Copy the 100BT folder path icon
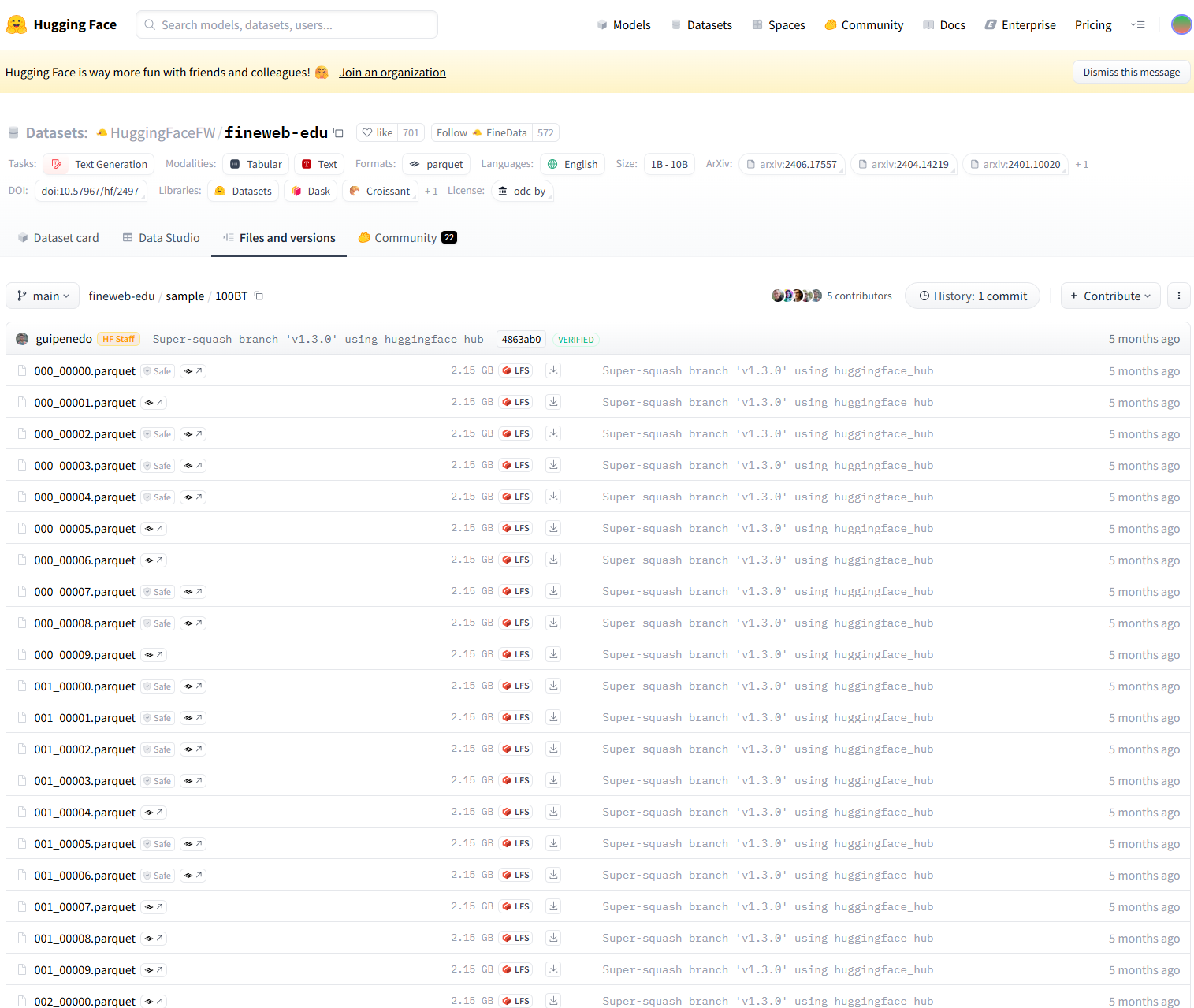 (259, 296)
